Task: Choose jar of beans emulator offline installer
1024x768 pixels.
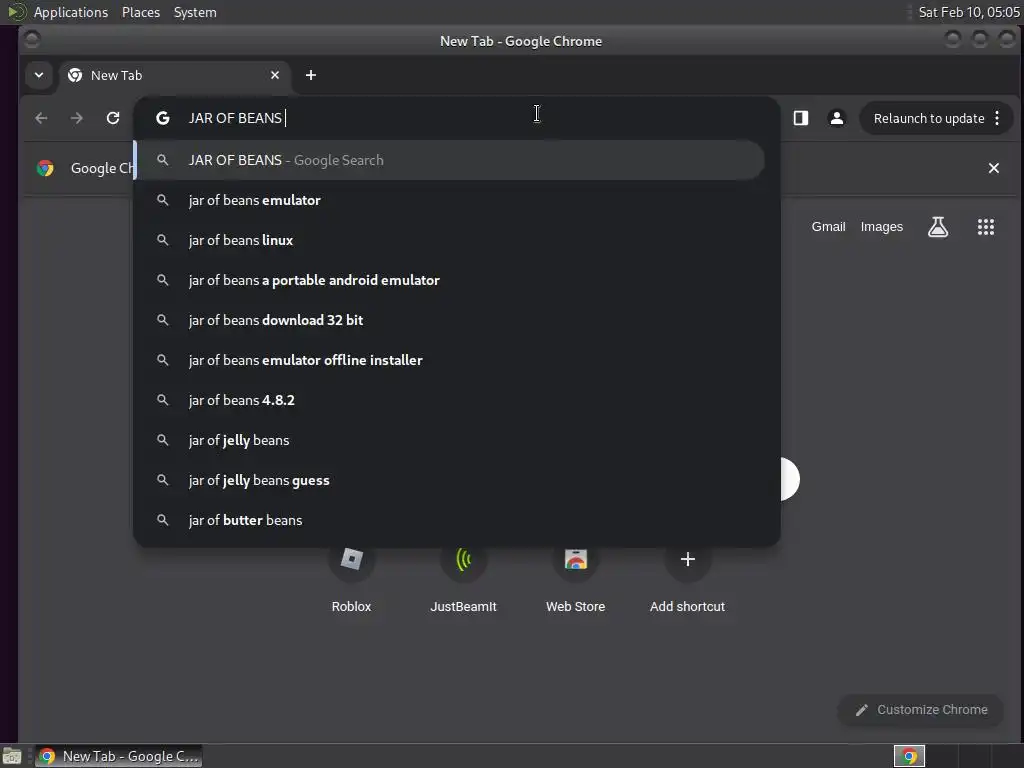Action: [x=449, y=360]
